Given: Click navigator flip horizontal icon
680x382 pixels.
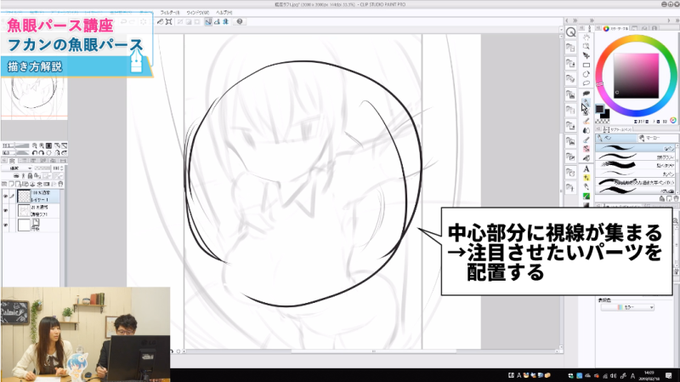Looking at the screenshot, I should click(57, 153).
